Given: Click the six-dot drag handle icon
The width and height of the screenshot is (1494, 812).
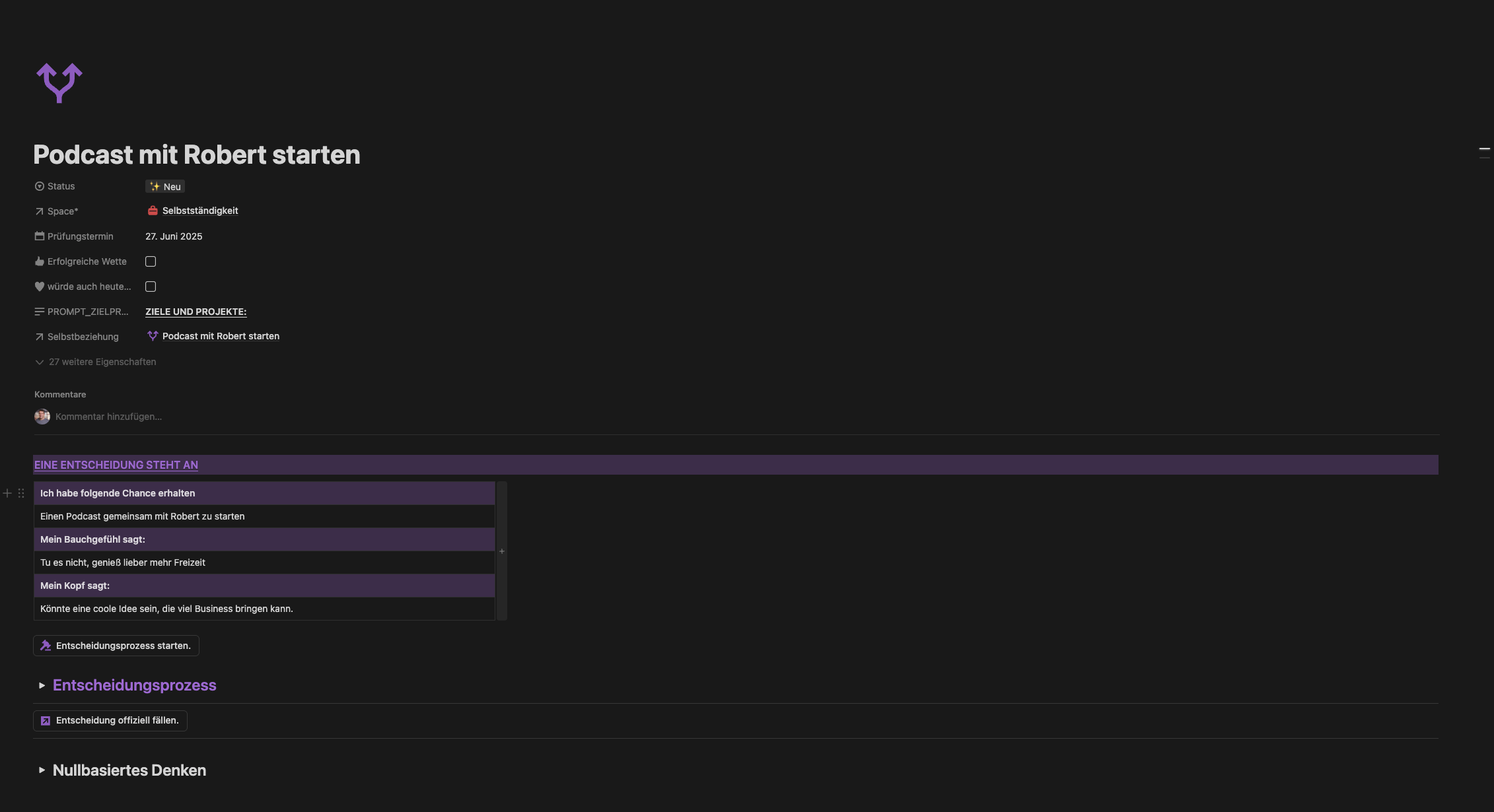Looking at the screenshot, I should click(21, 493).
